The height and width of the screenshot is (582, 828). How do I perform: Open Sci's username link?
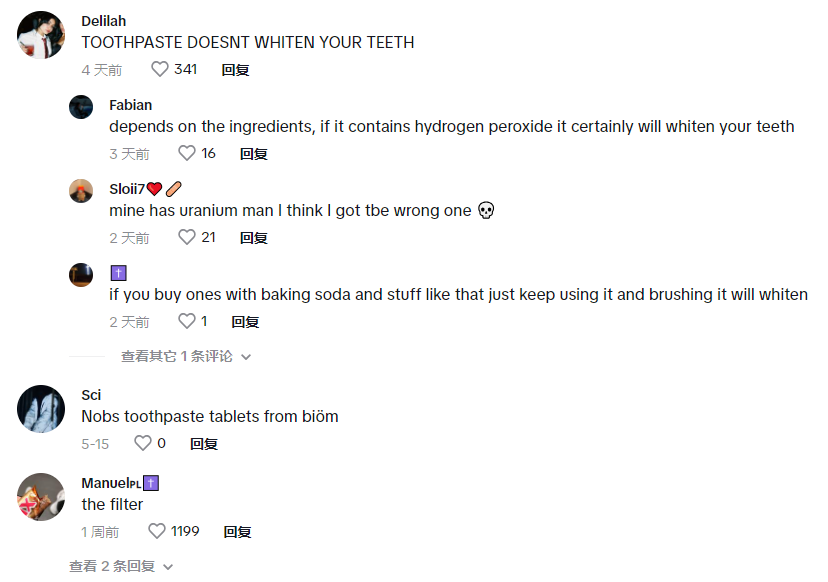(x=91, y=395)
